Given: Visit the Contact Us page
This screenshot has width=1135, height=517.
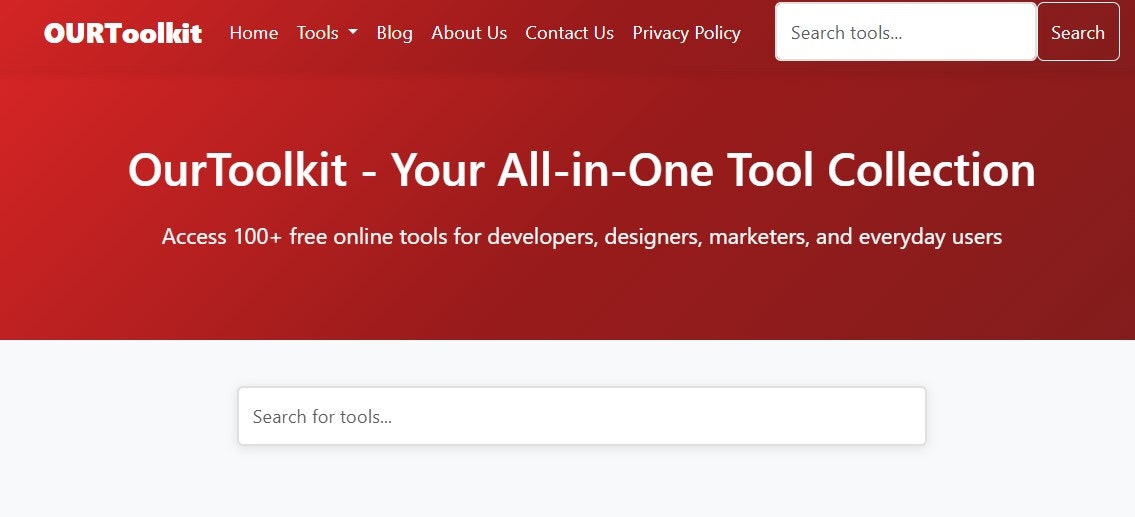Looking at the screenshot, I should [570, 33].
